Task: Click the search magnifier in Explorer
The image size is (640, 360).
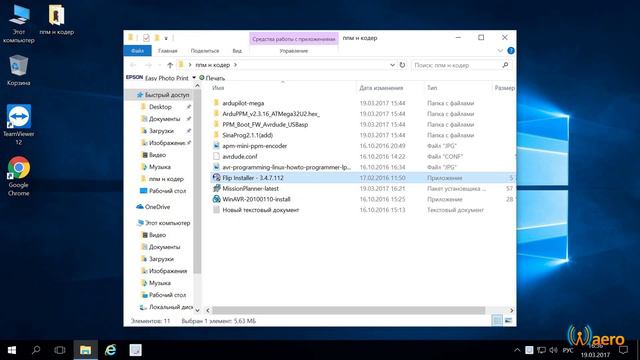Action: (505, 65)
